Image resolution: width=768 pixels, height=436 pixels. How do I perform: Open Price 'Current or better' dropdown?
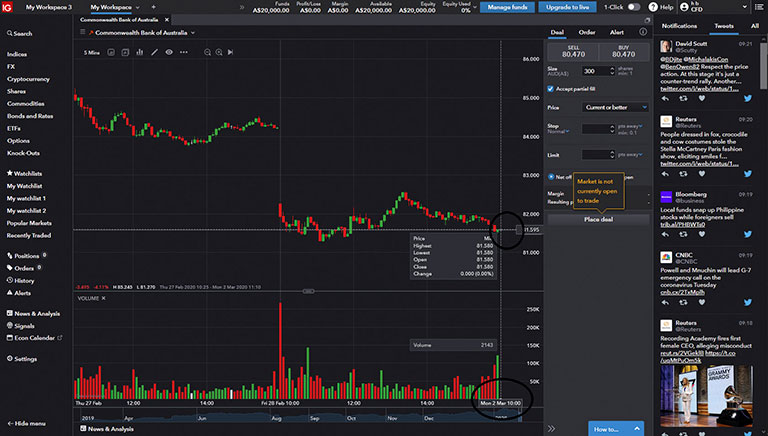pos(615,107)
